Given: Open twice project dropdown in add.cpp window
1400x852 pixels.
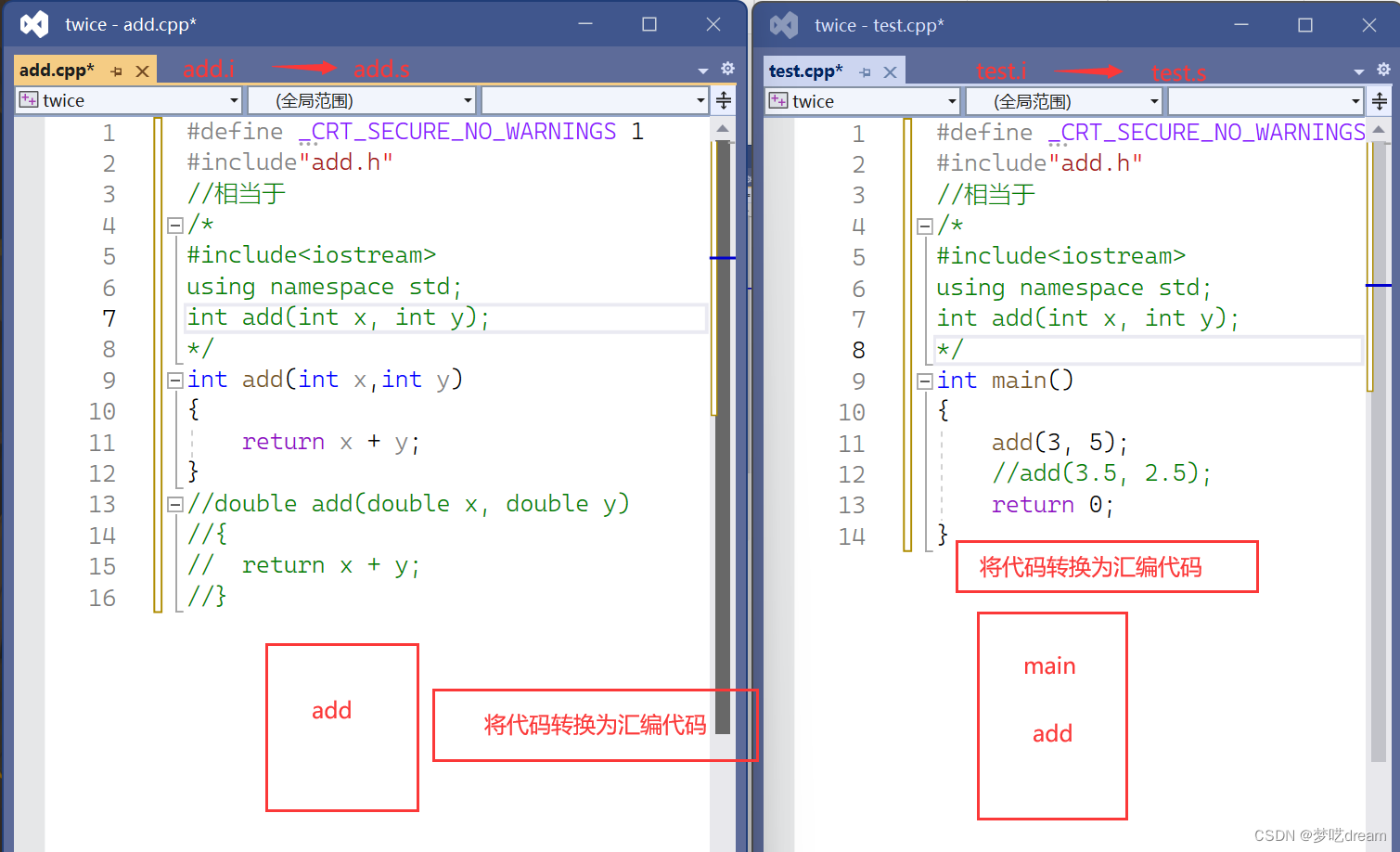Looking at the screenshot, I should point(234,100).
